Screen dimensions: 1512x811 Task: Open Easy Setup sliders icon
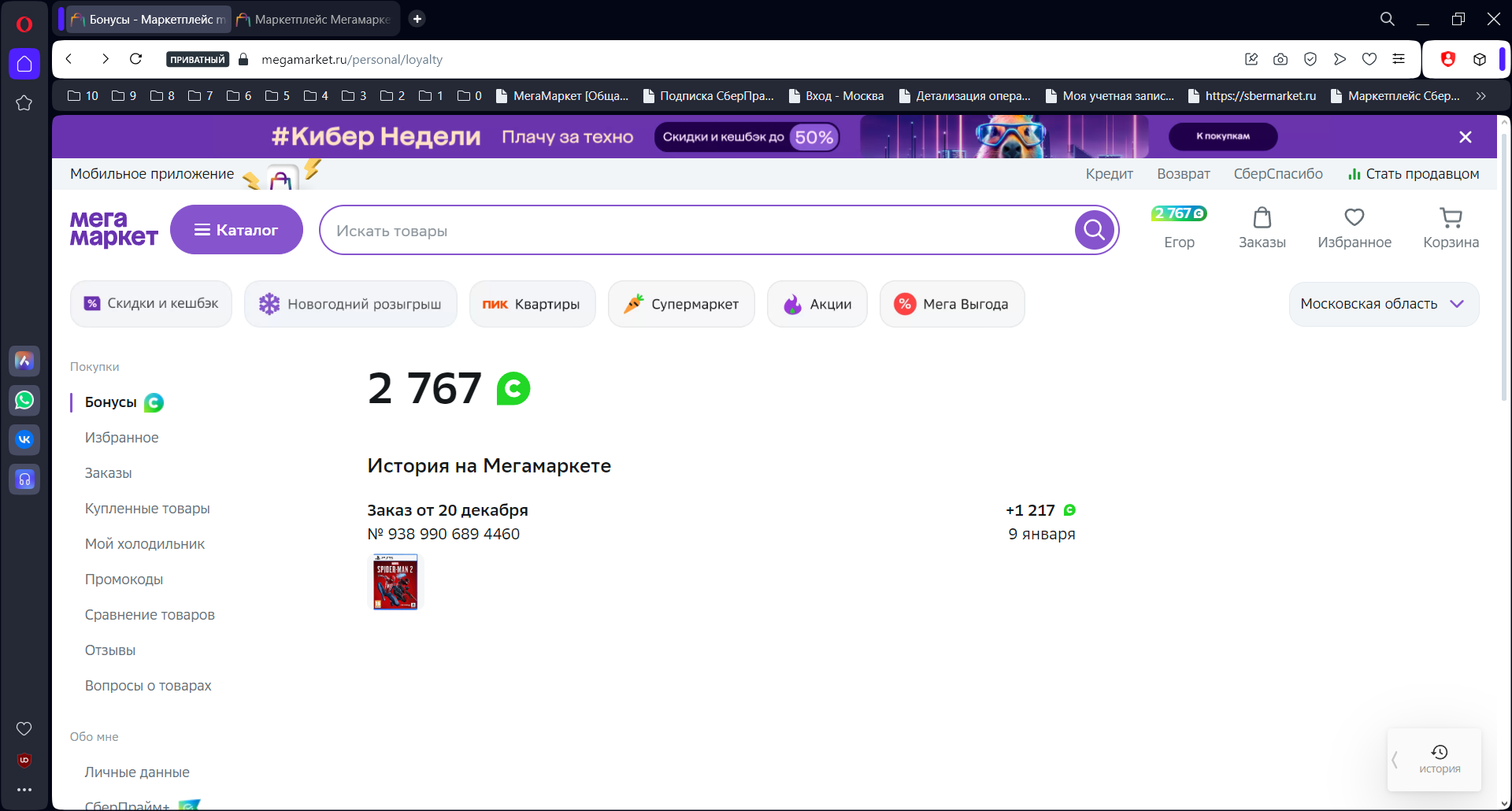(x=1399, y=59)
